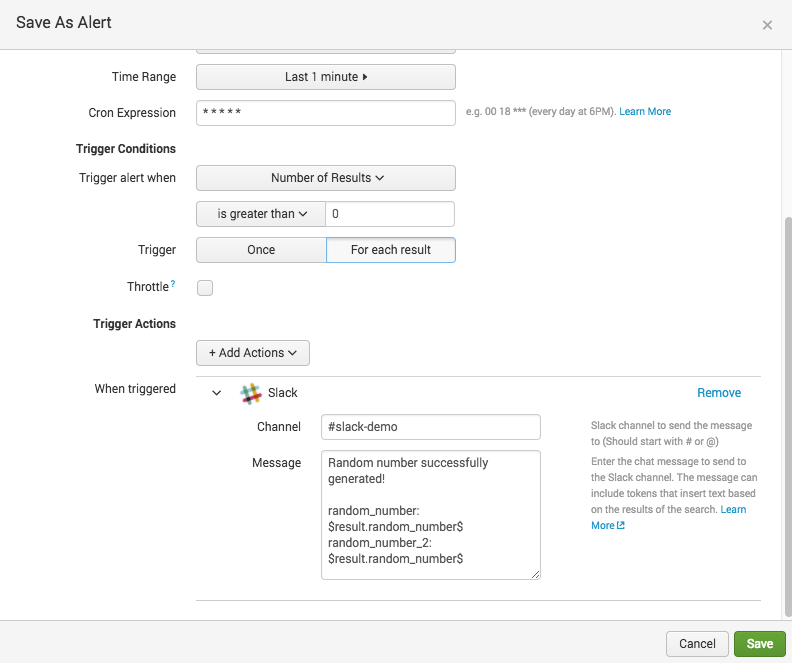Change the 'is greater than' comparator

[261, 214]
